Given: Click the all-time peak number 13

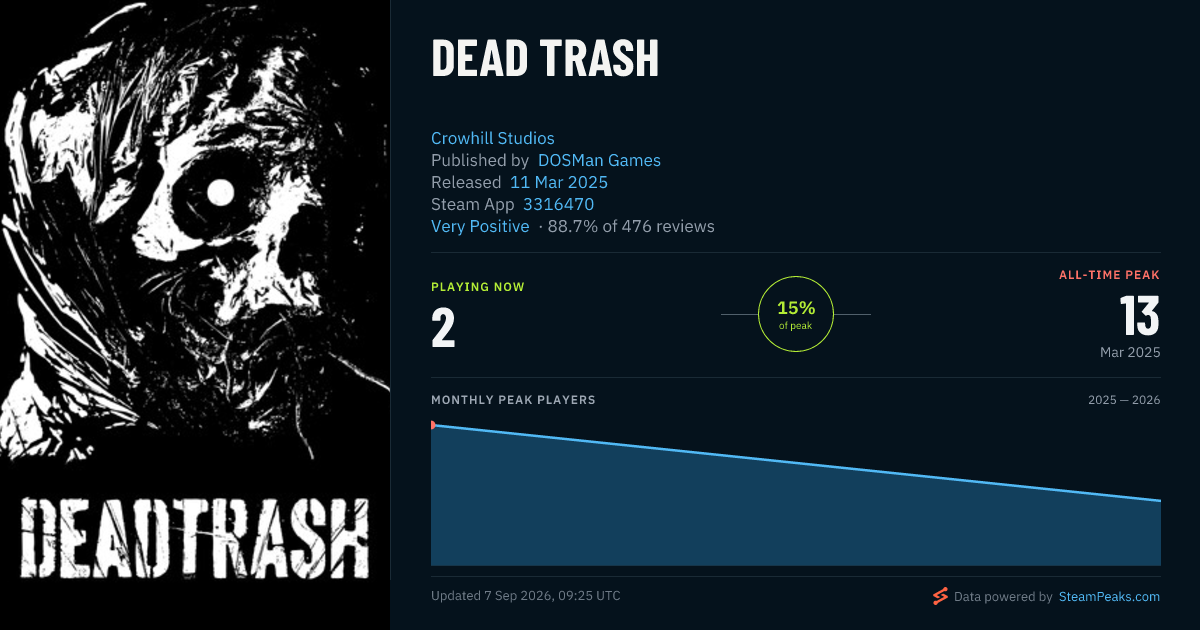Looking at the screenshot, I should [1140, 317].
